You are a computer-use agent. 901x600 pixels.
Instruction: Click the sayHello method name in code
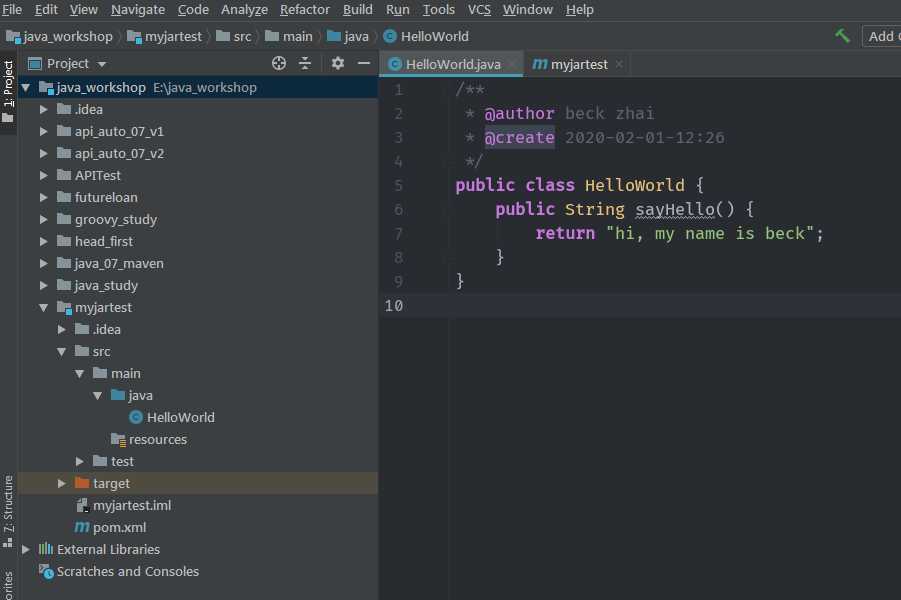point(675,209)
